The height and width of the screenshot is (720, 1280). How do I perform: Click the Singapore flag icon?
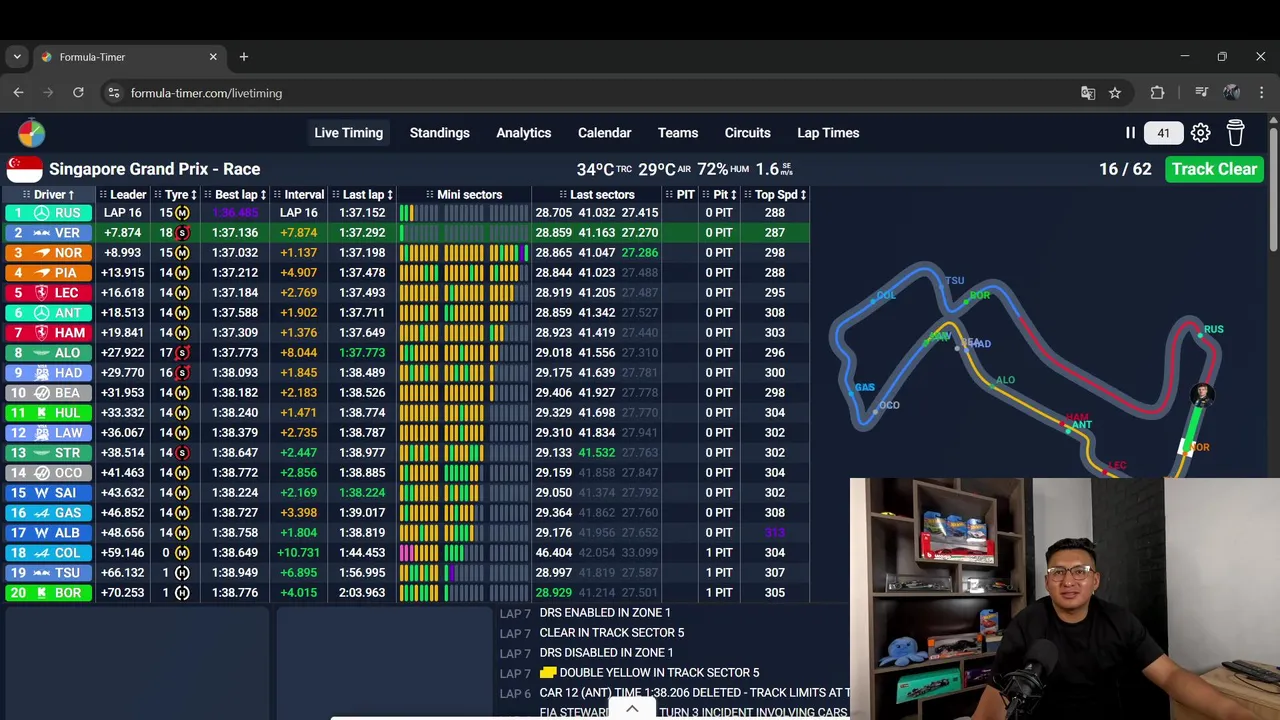pos(24,169)
